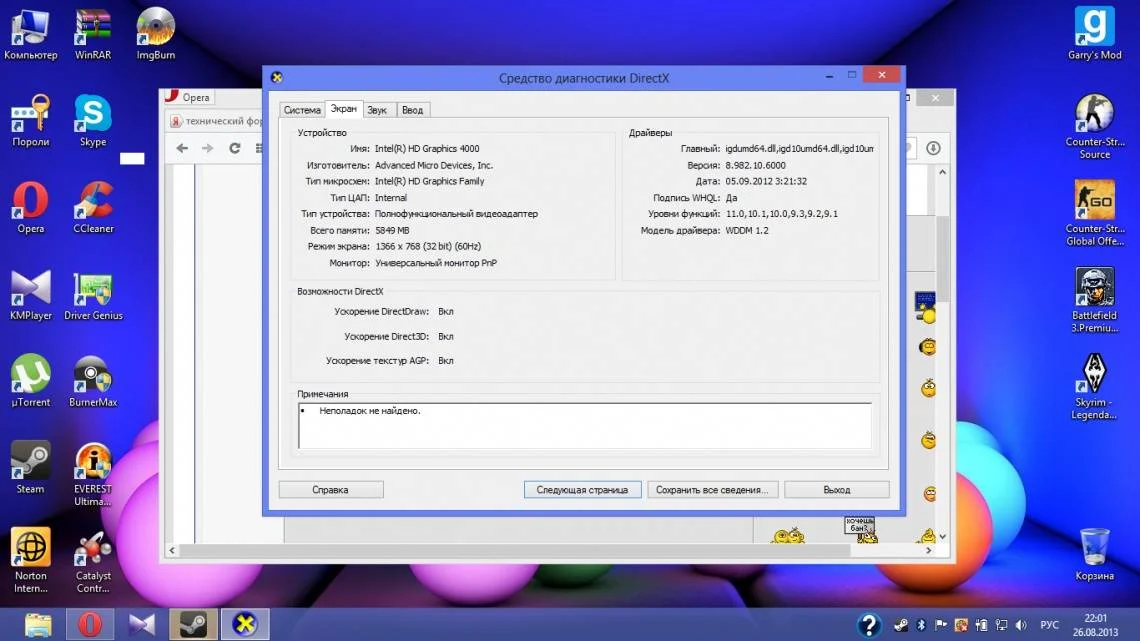Open µTorrent desktop shortcut
Screen dimensions: 1140x641
tap(31, 381)
